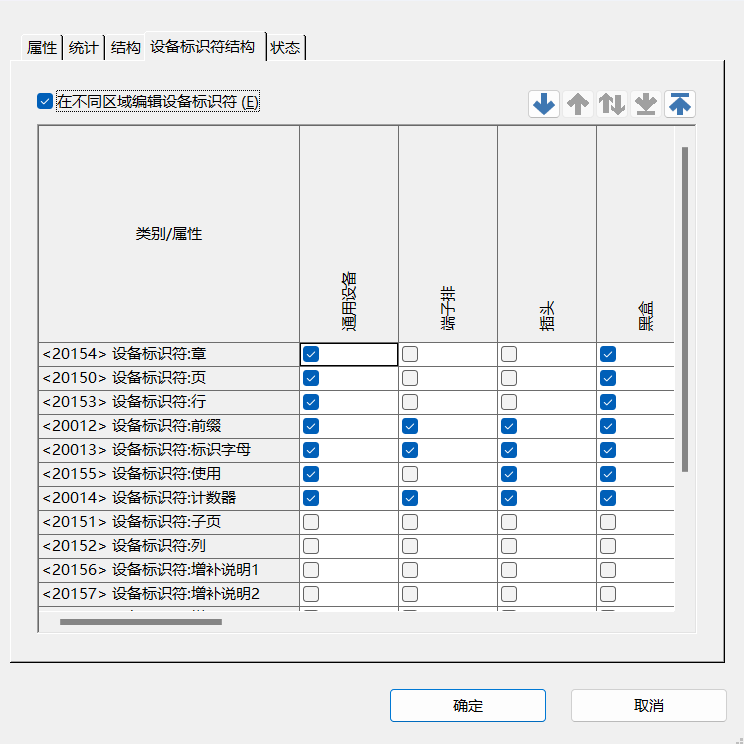Click the blue move-to-top arrow icon
Screen dimensions: 744x744
point(680,104)
